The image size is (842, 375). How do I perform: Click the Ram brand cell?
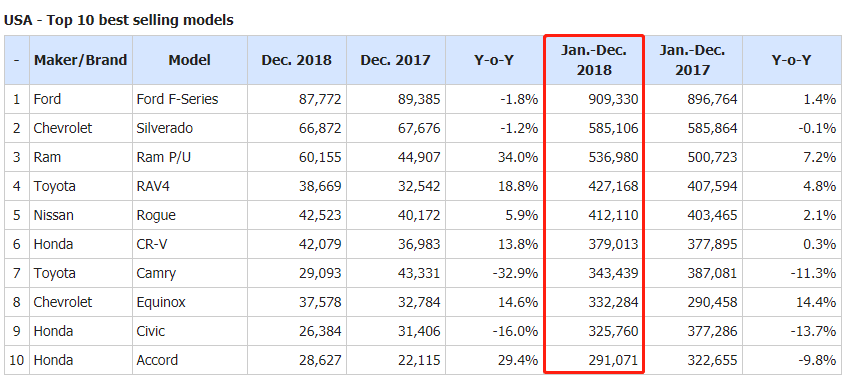[81, 157]
